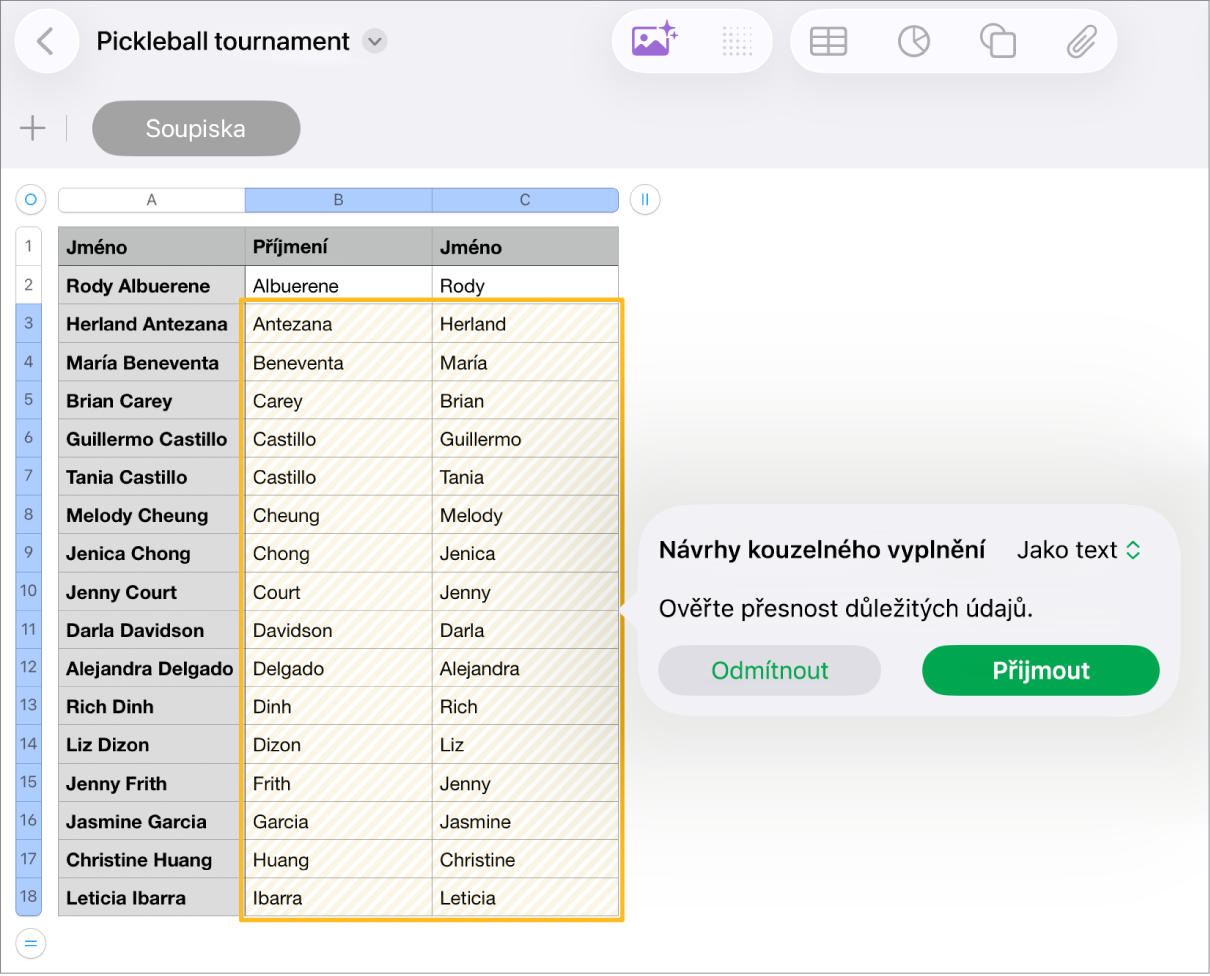Open the Pickleball tournament title dropdown
The image size is (1210, 976).
coord(374,41)
